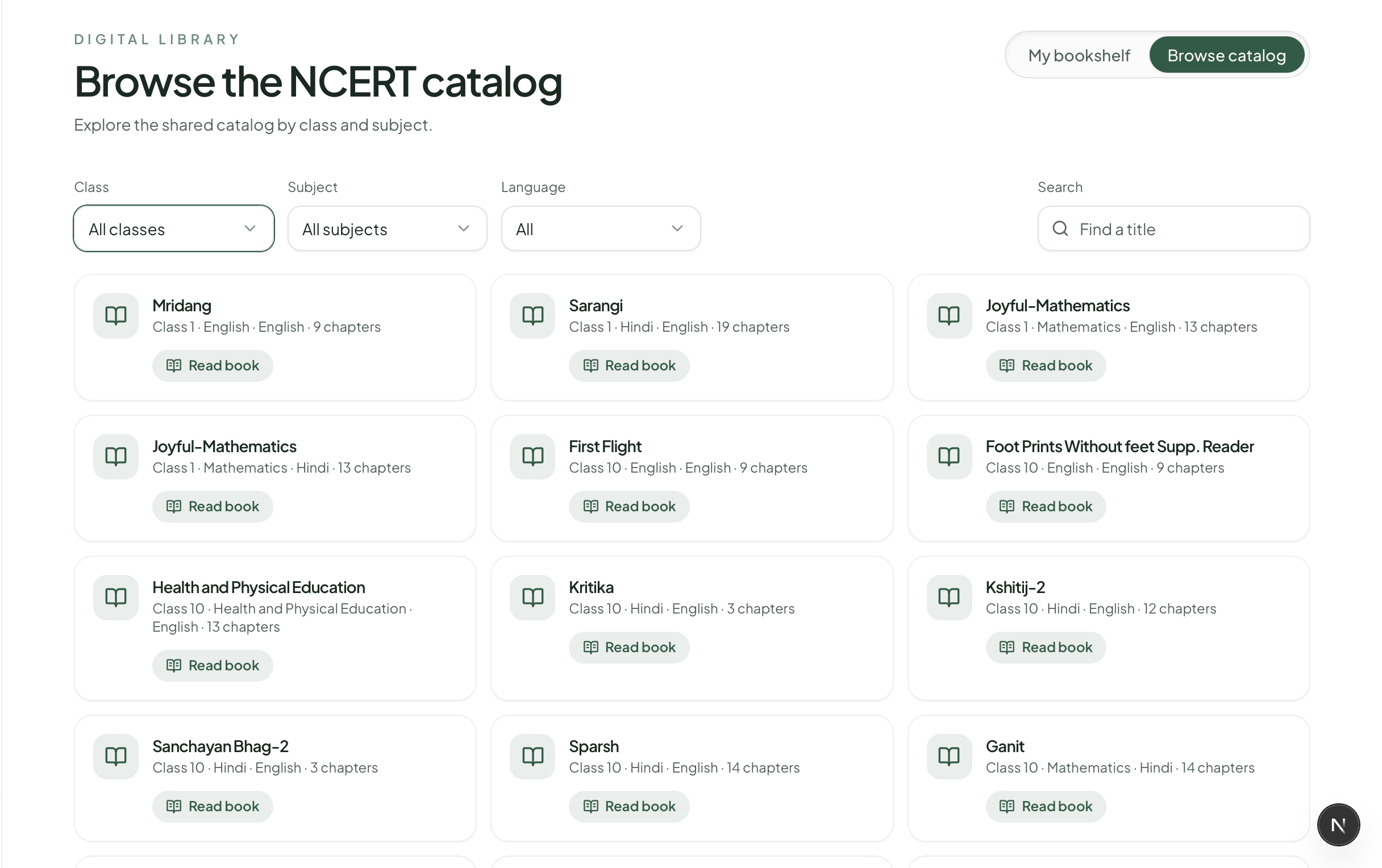1382x868 pixels.
Task: Click the magnifier icon in the search field
Action: pos(1060,229)
